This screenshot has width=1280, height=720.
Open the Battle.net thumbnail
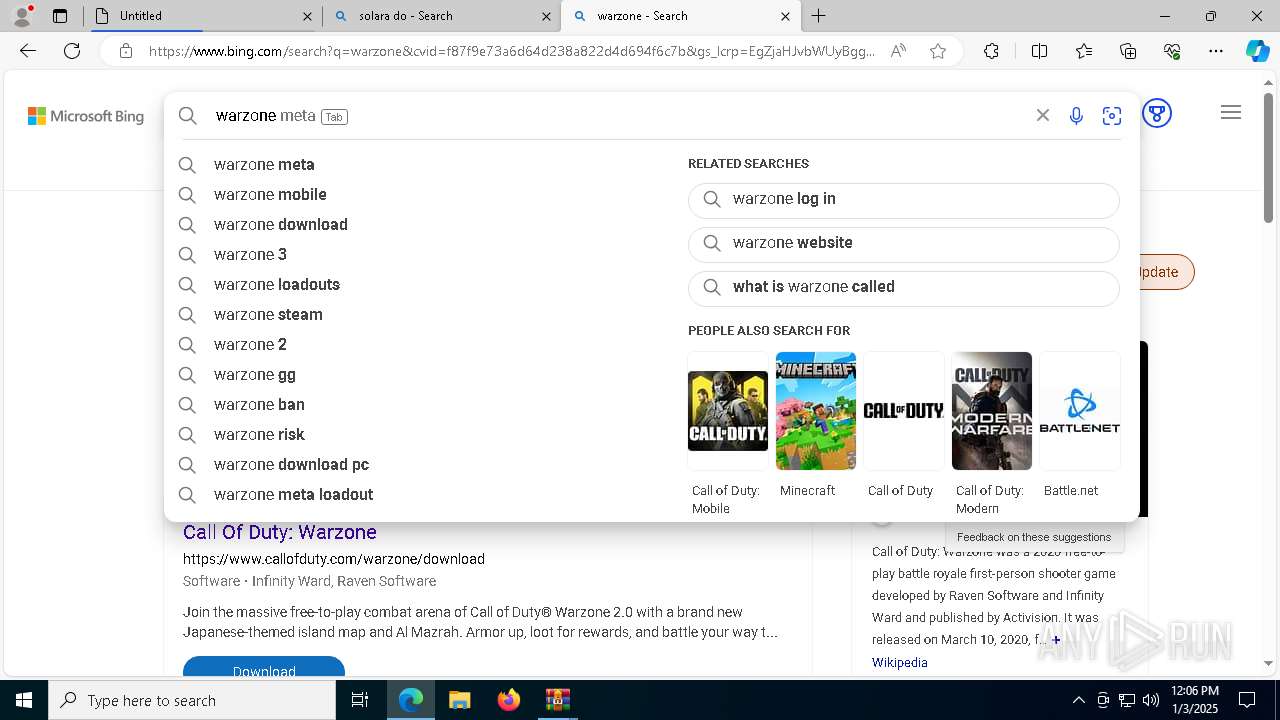1080,411
